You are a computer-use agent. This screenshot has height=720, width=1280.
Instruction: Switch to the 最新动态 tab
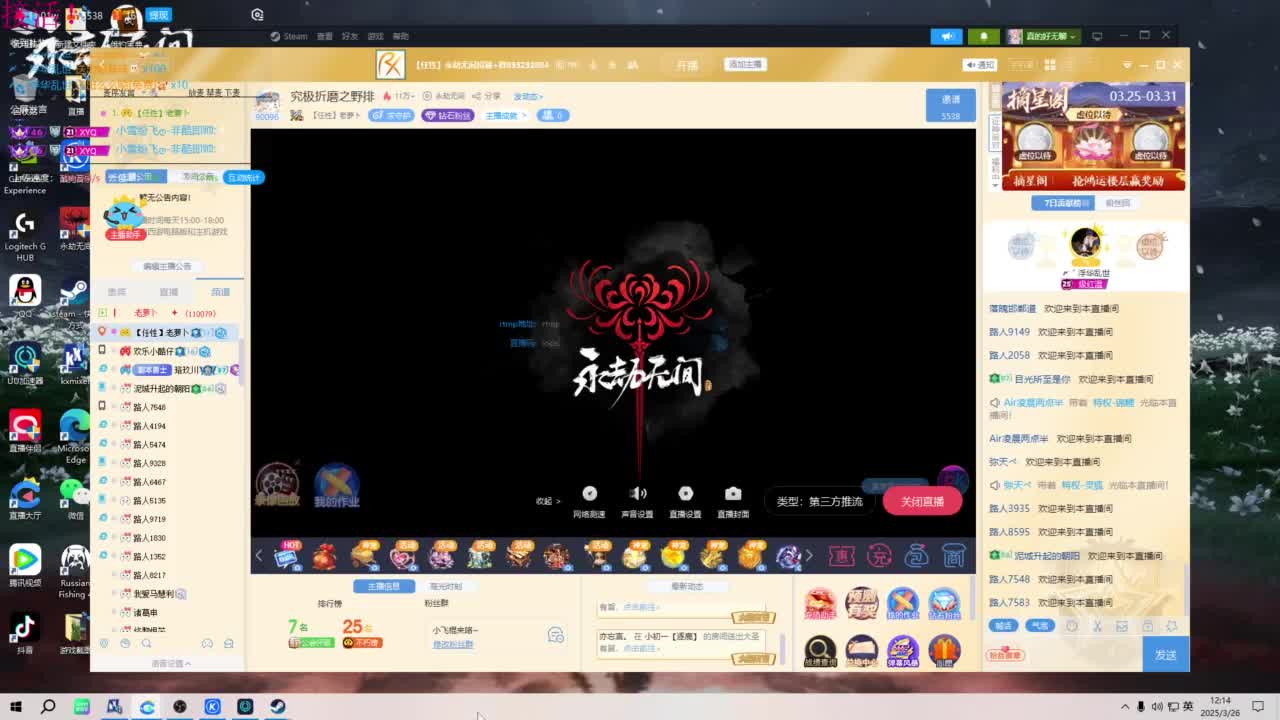point(687,586)
